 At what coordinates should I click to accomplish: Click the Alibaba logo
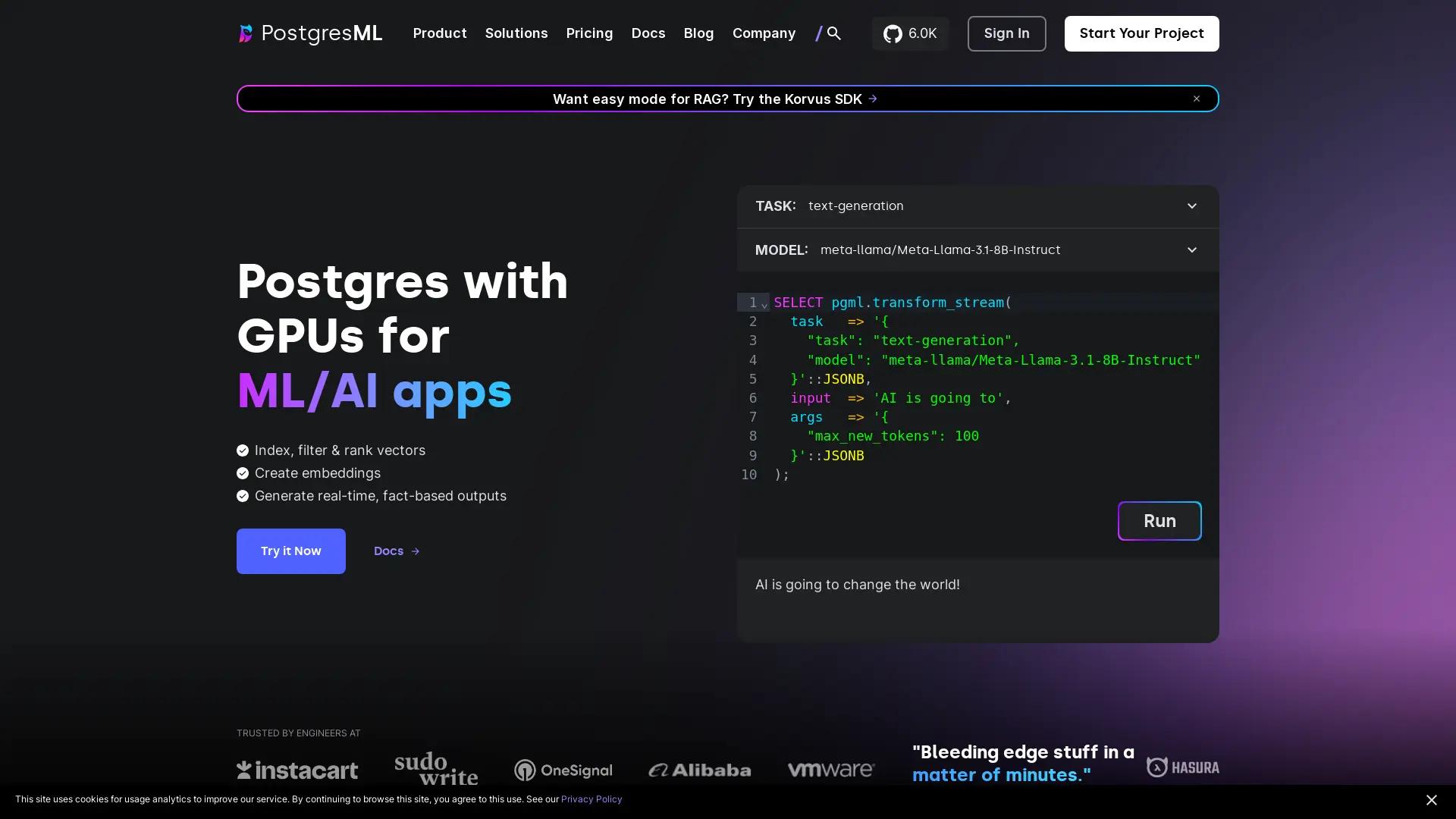(699, 769)
